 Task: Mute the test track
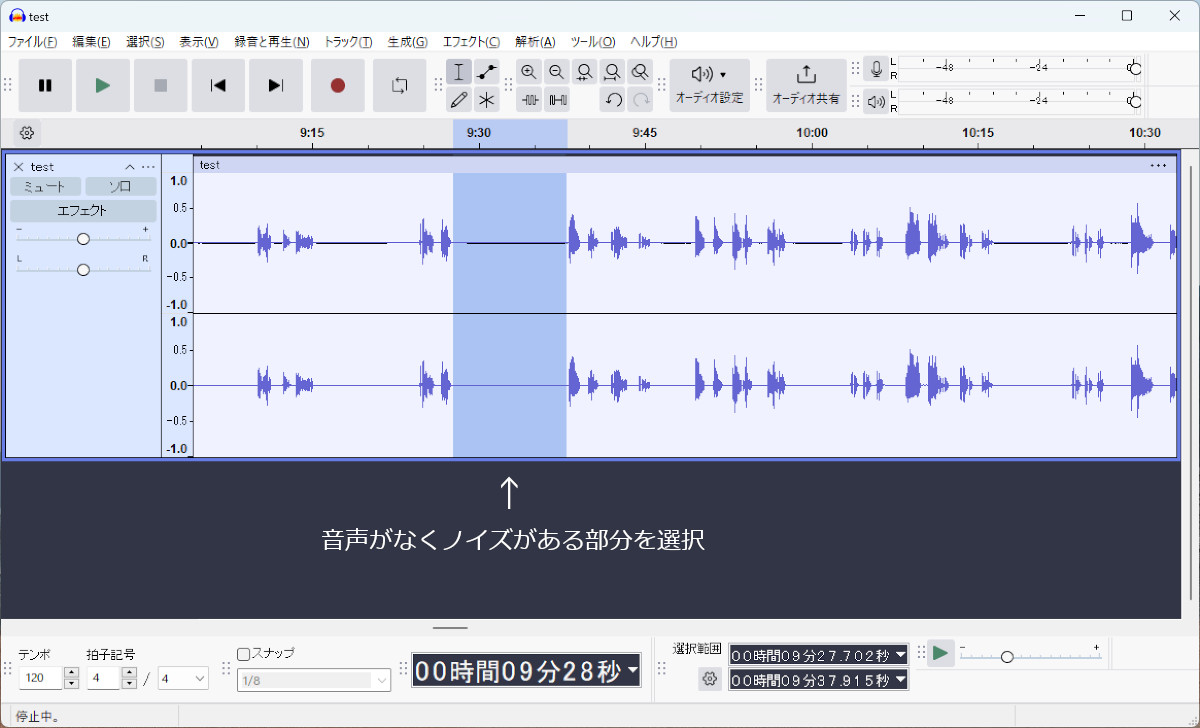click(47, 186)
